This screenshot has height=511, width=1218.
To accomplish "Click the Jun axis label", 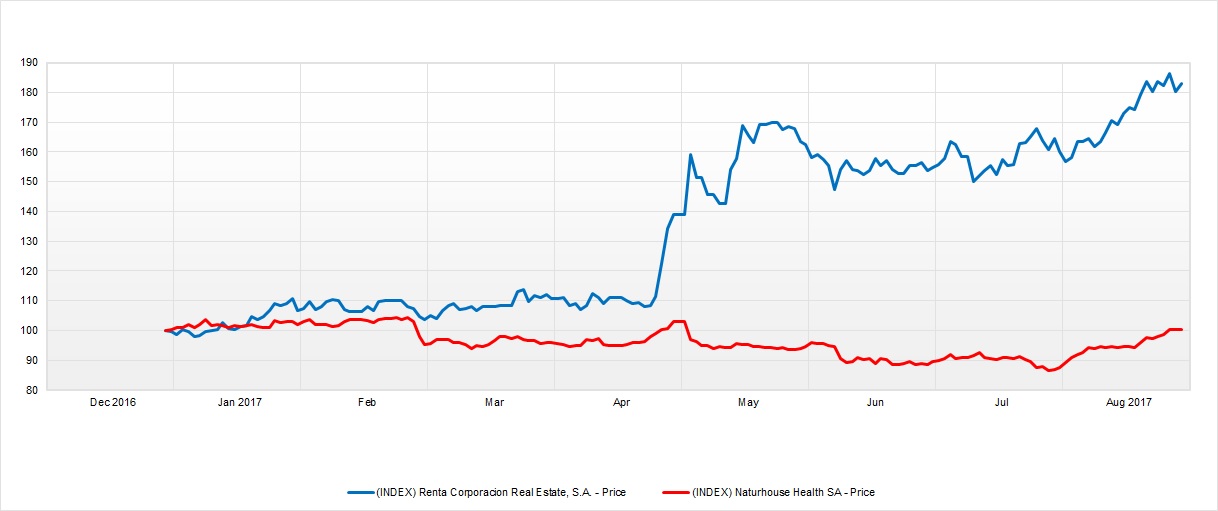I will pos(875,402).
